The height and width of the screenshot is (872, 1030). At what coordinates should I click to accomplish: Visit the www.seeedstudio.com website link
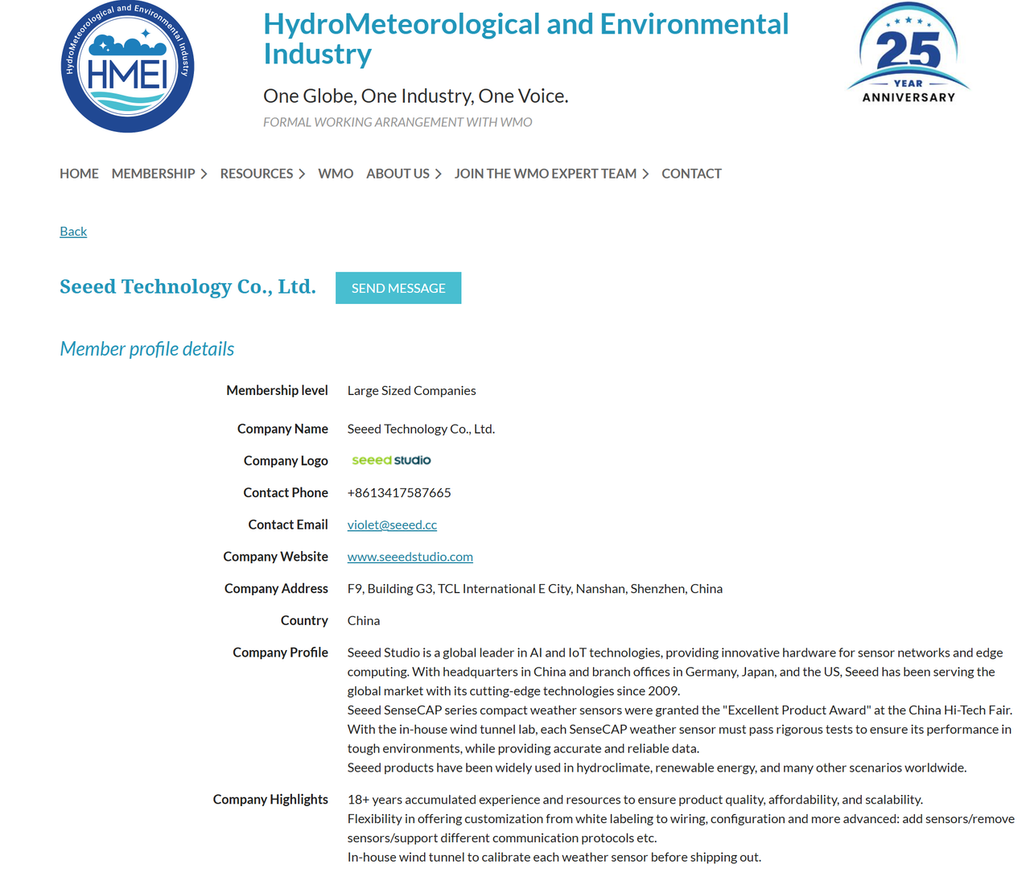coord(410,557)
